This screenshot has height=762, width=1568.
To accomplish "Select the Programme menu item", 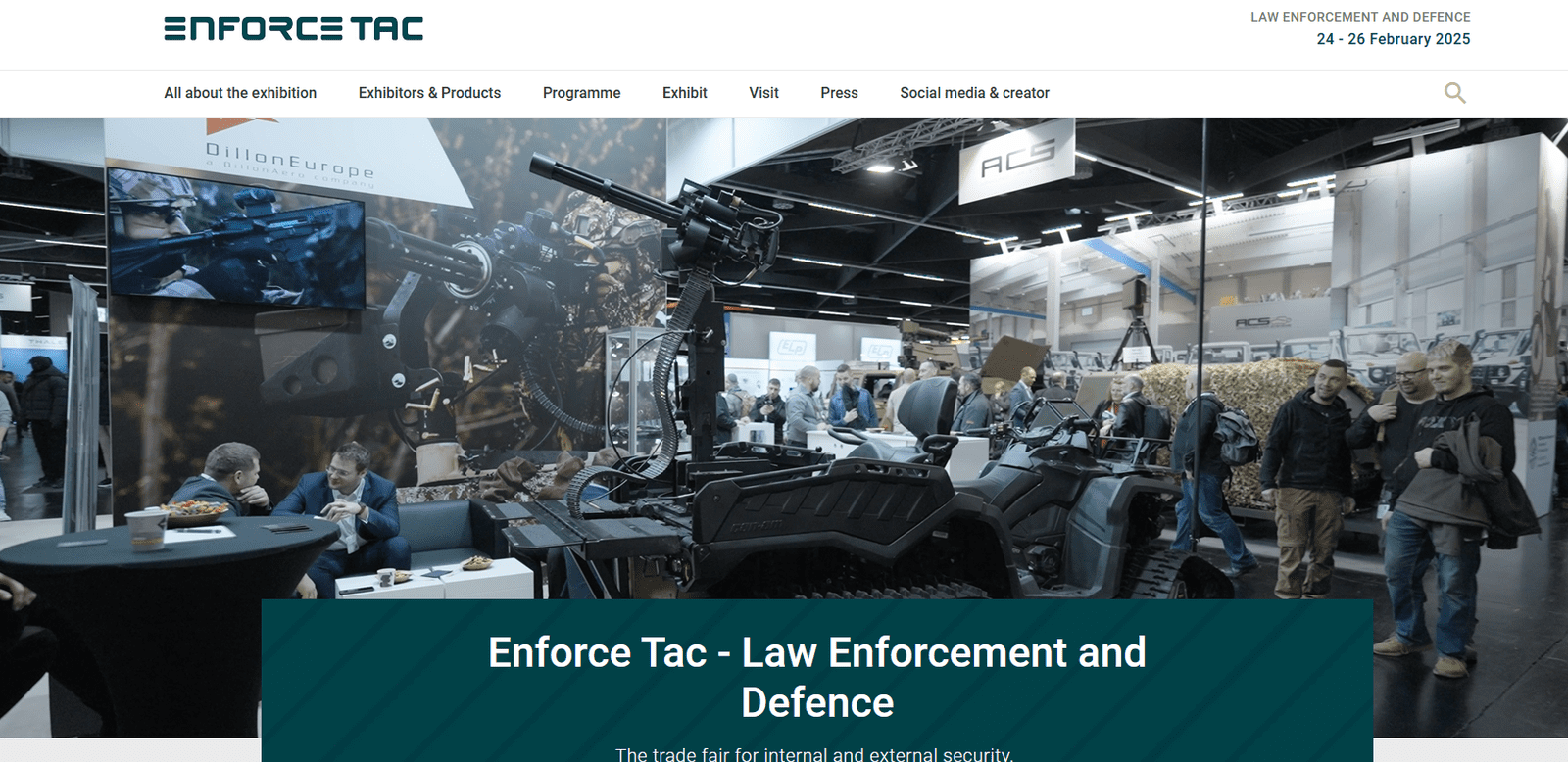I will coord(581,93).
